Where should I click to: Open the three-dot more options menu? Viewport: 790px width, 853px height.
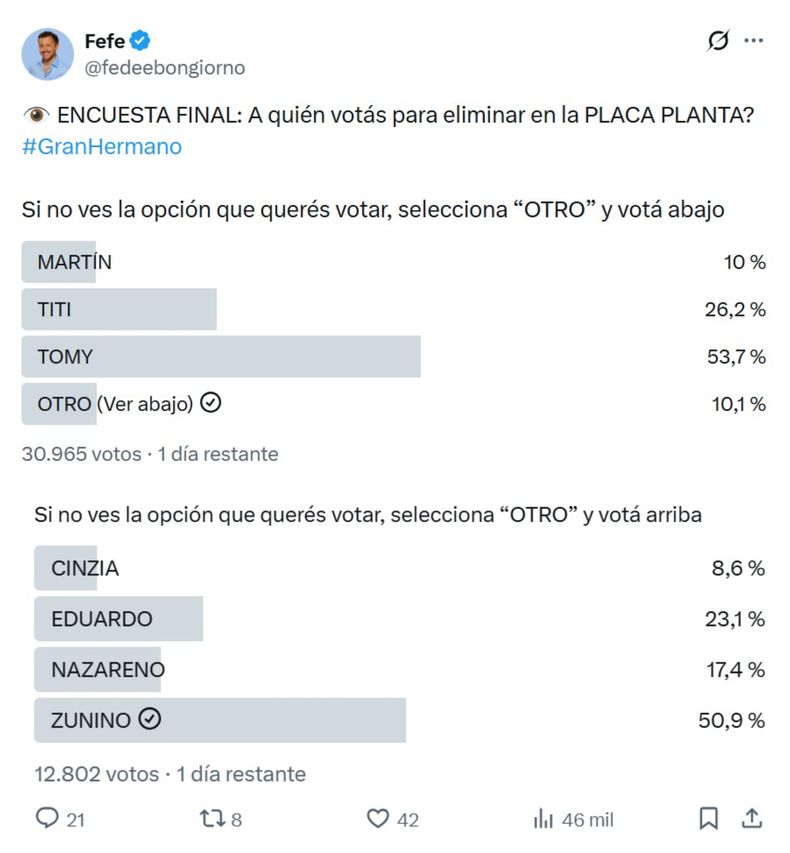coord(754,41)
